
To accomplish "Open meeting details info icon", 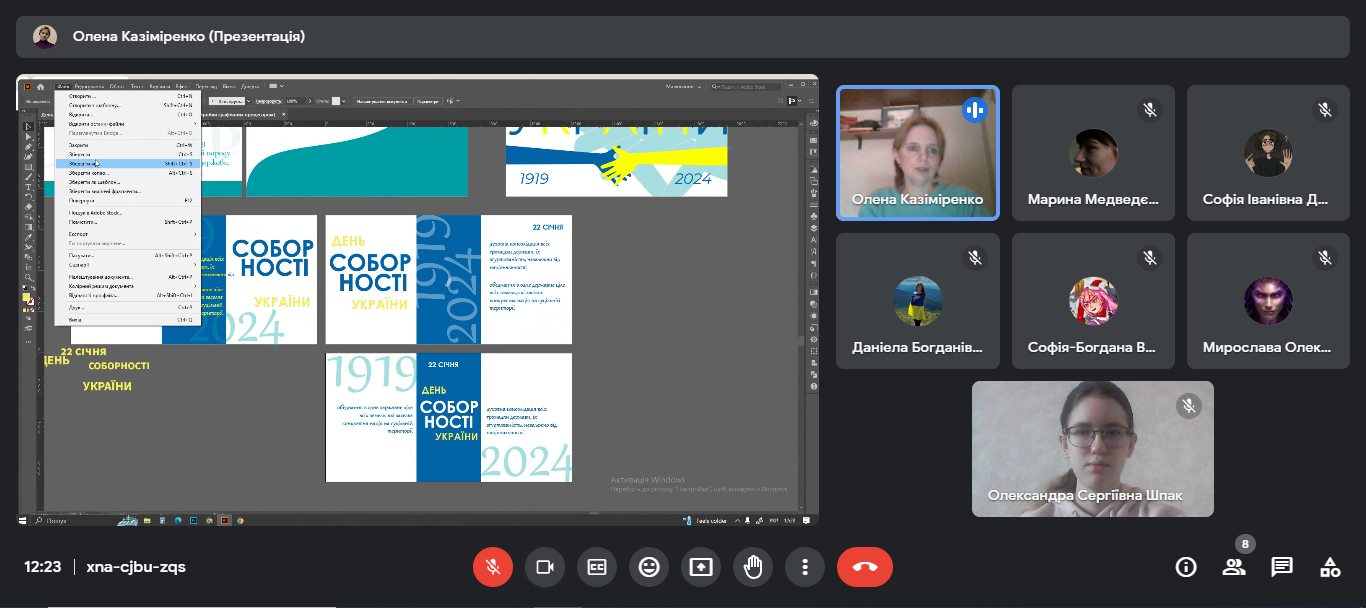I will click(1186, 567).
